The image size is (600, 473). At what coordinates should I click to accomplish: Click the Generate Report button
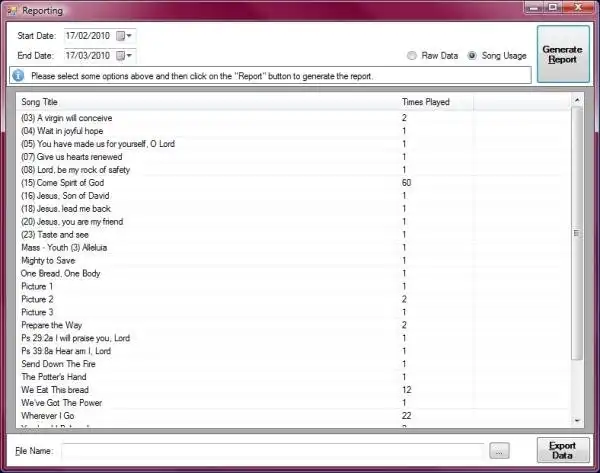[x=563, y=54]
